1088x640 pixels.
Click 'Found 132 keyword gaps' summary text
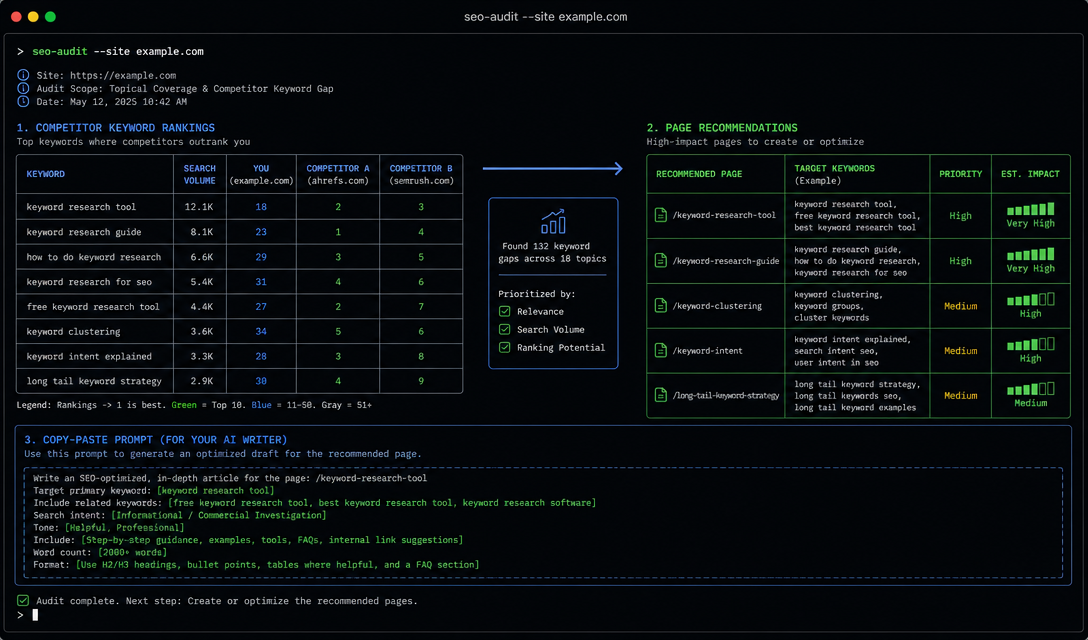click(x=552, y=252)
